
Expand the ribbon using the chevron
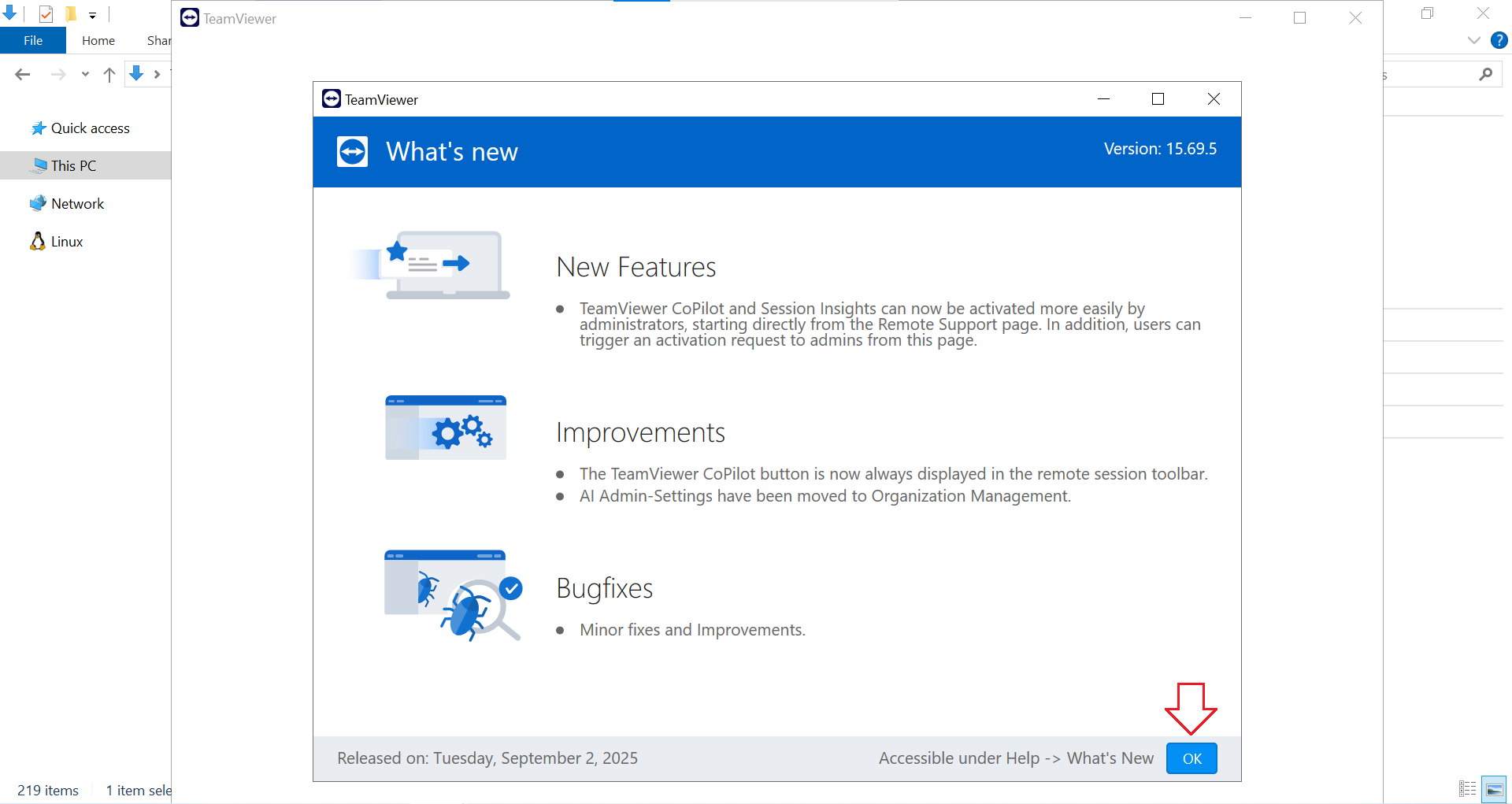(1473, 40)
